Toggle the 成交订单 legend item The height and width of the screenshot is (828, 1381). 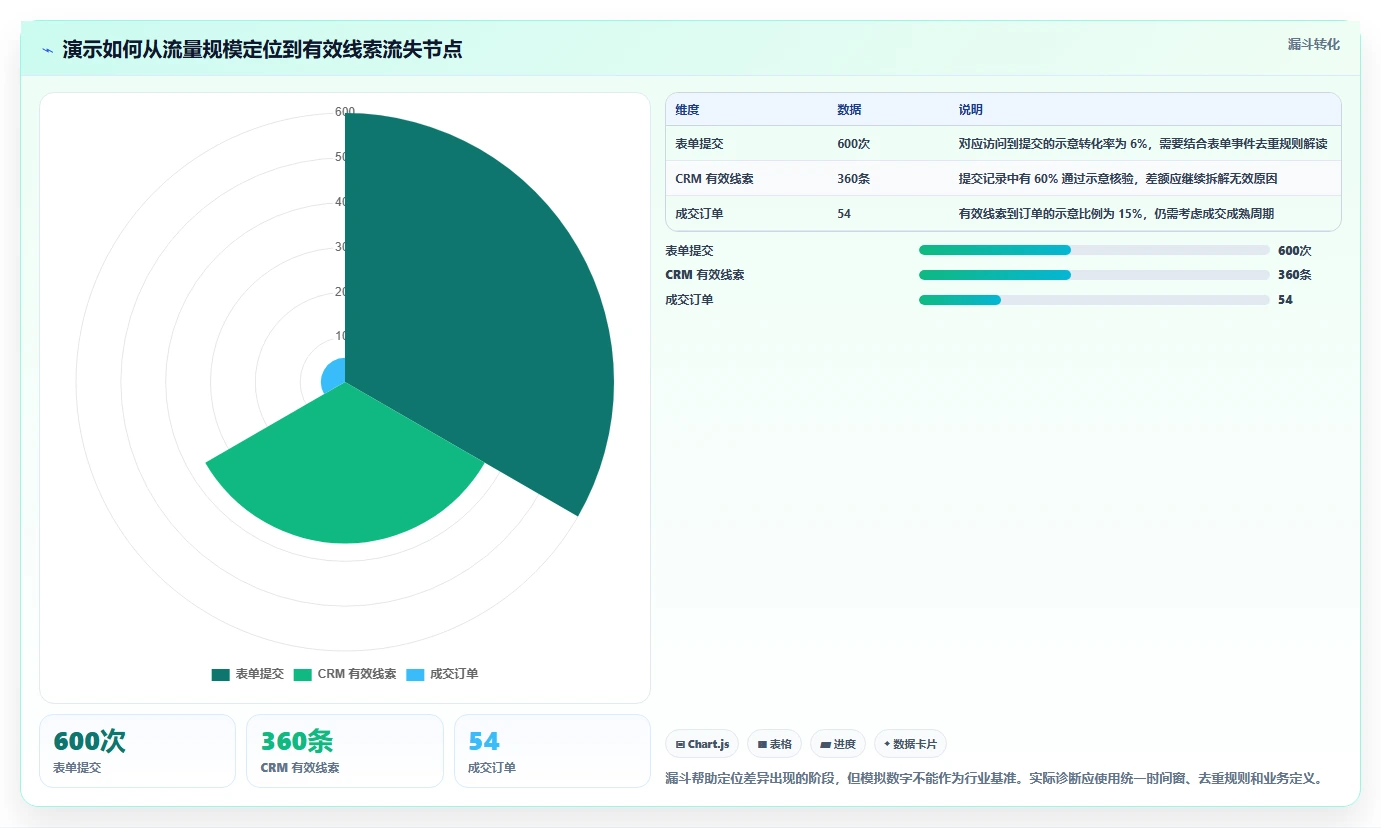(x=442, y=674)
